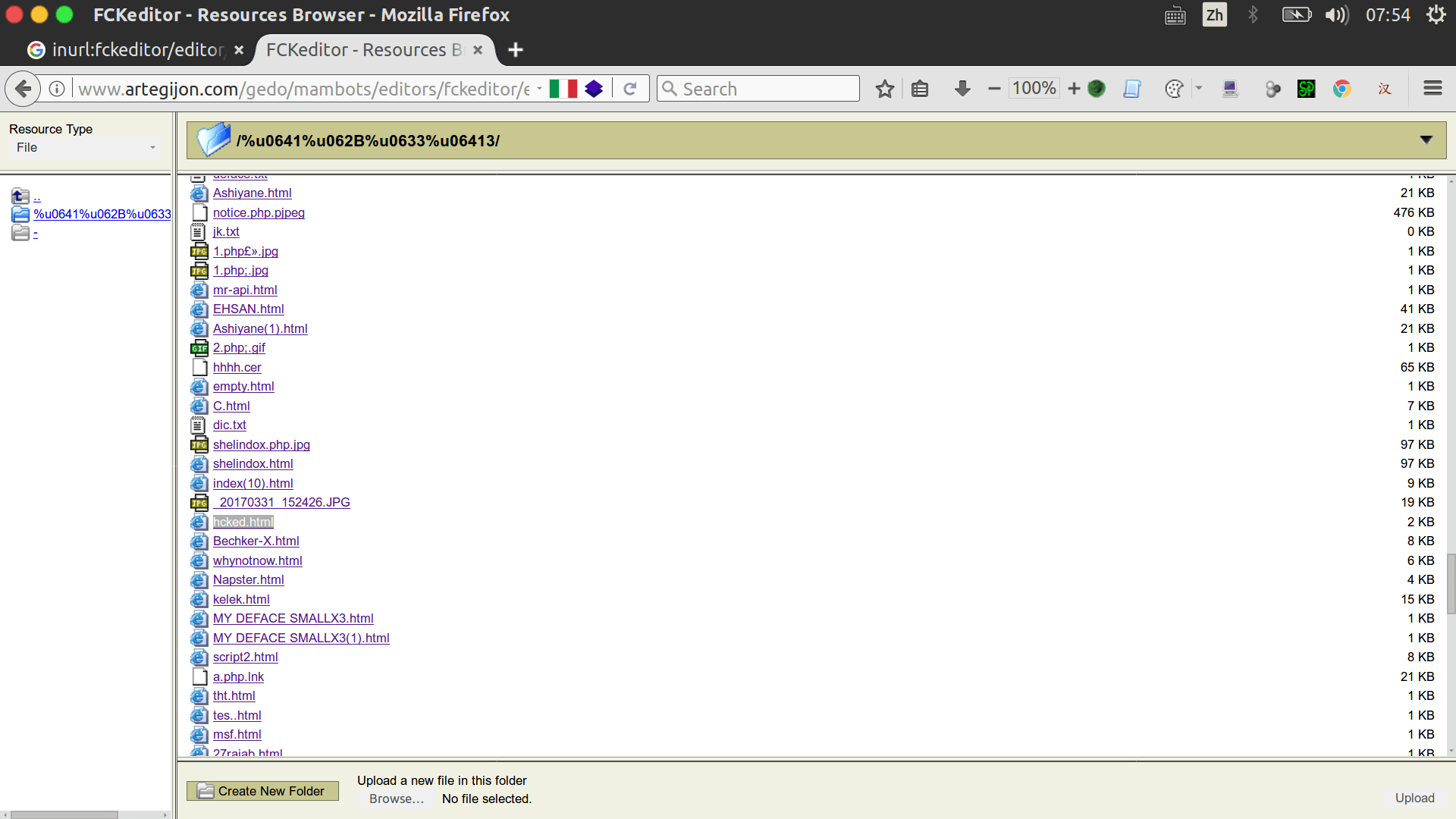Open the Firefox hamburger menu
1456x819 pixels.
point(1432,89)
